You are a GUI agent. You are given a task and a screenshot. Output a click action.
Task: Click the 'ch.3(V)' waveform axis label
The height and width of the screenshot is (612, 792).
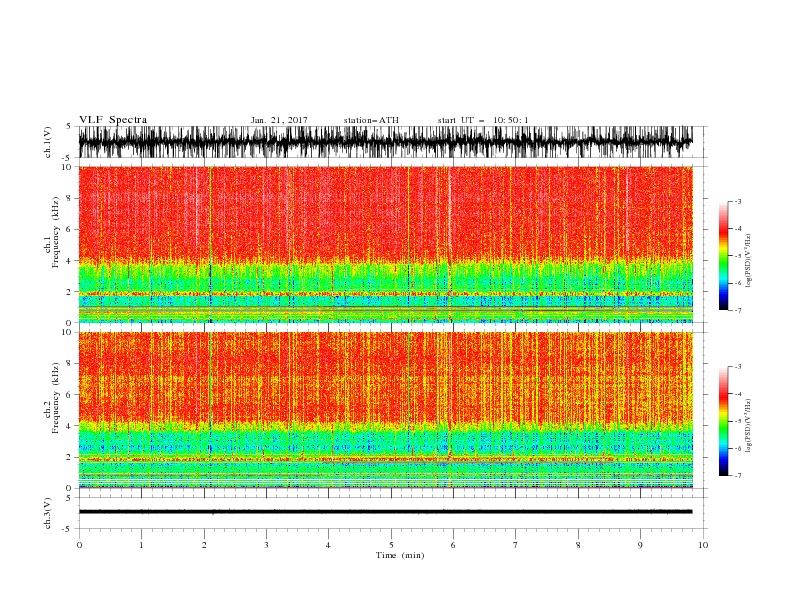(48, 513)
